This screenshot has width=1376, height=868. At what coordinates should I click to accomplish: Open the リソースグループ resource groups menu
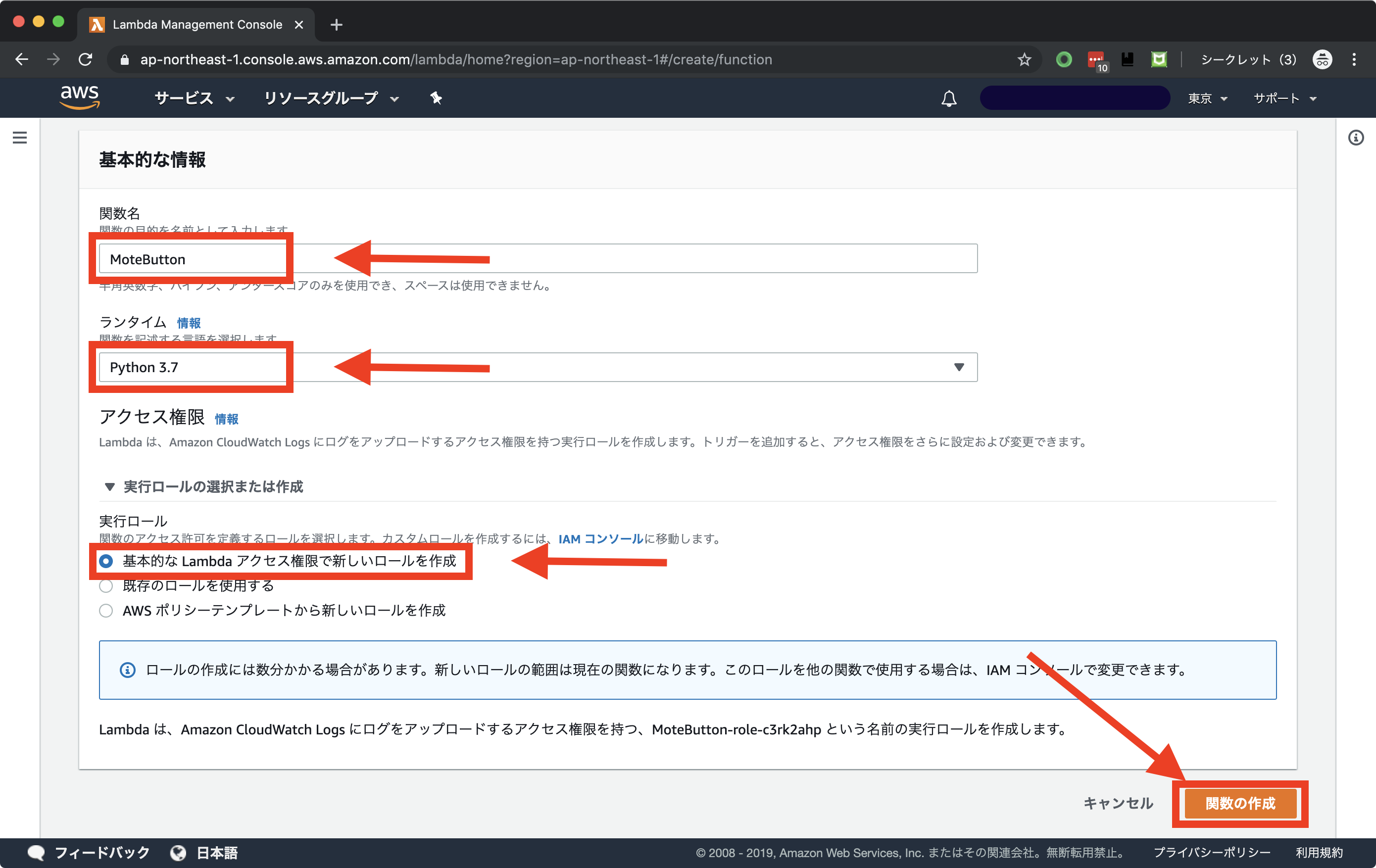(x=332, y=98)
